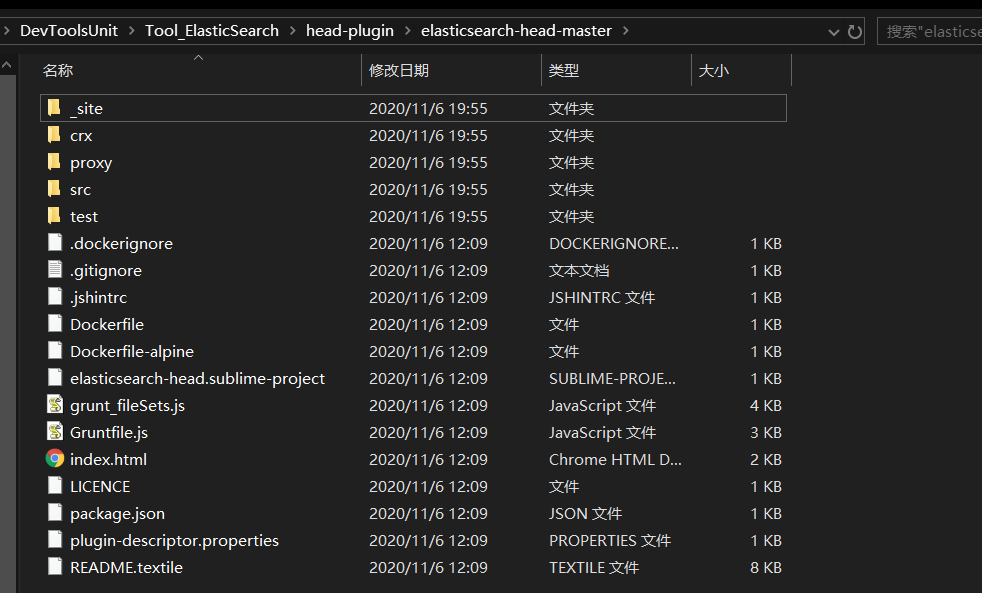This screenshot has height=593, width=982.
Task: Select the test folder name
Action: click(x=84, y=216)
